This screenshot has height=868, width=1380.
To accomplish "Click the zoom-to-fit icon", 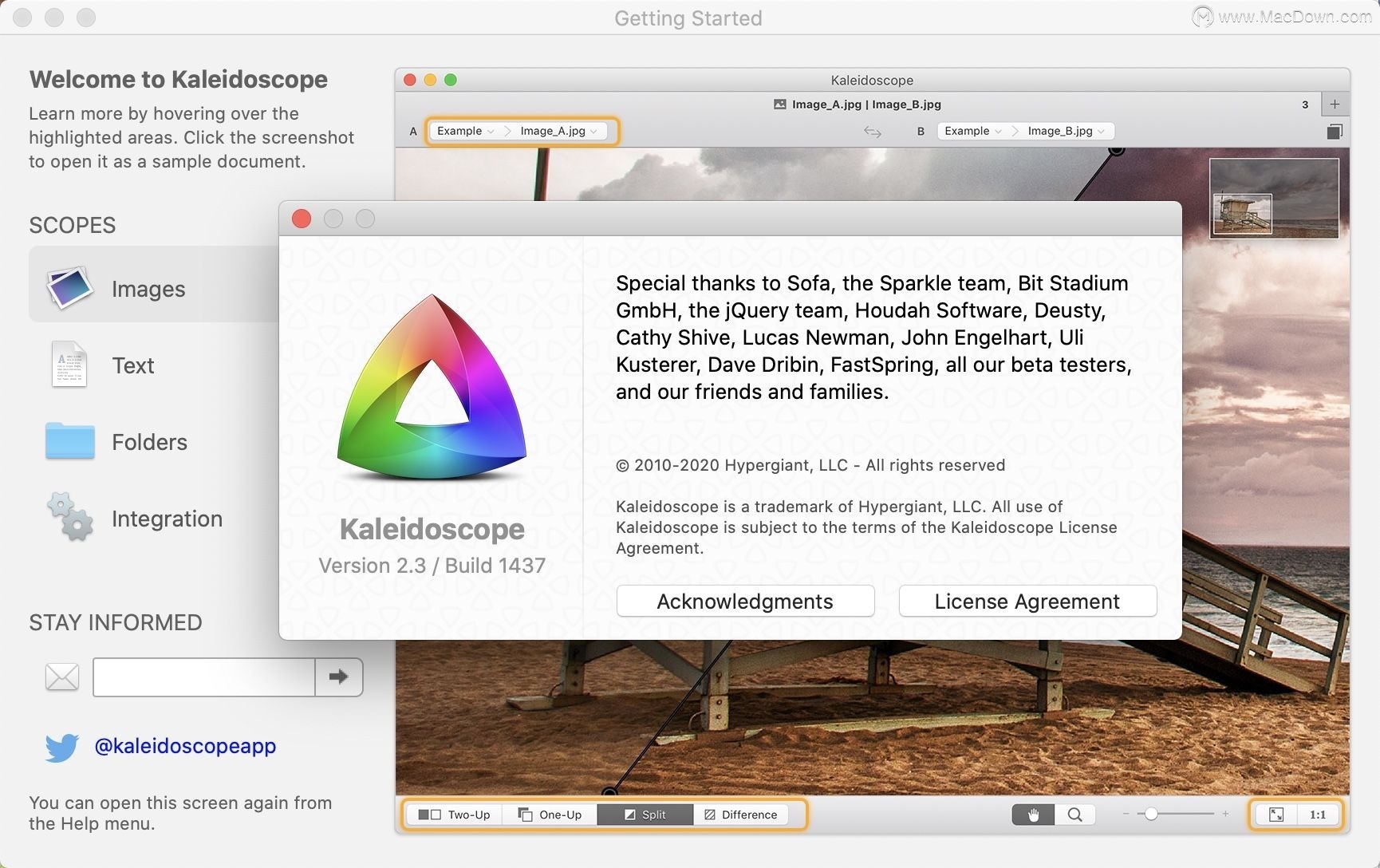I will tap(1276, 815).
